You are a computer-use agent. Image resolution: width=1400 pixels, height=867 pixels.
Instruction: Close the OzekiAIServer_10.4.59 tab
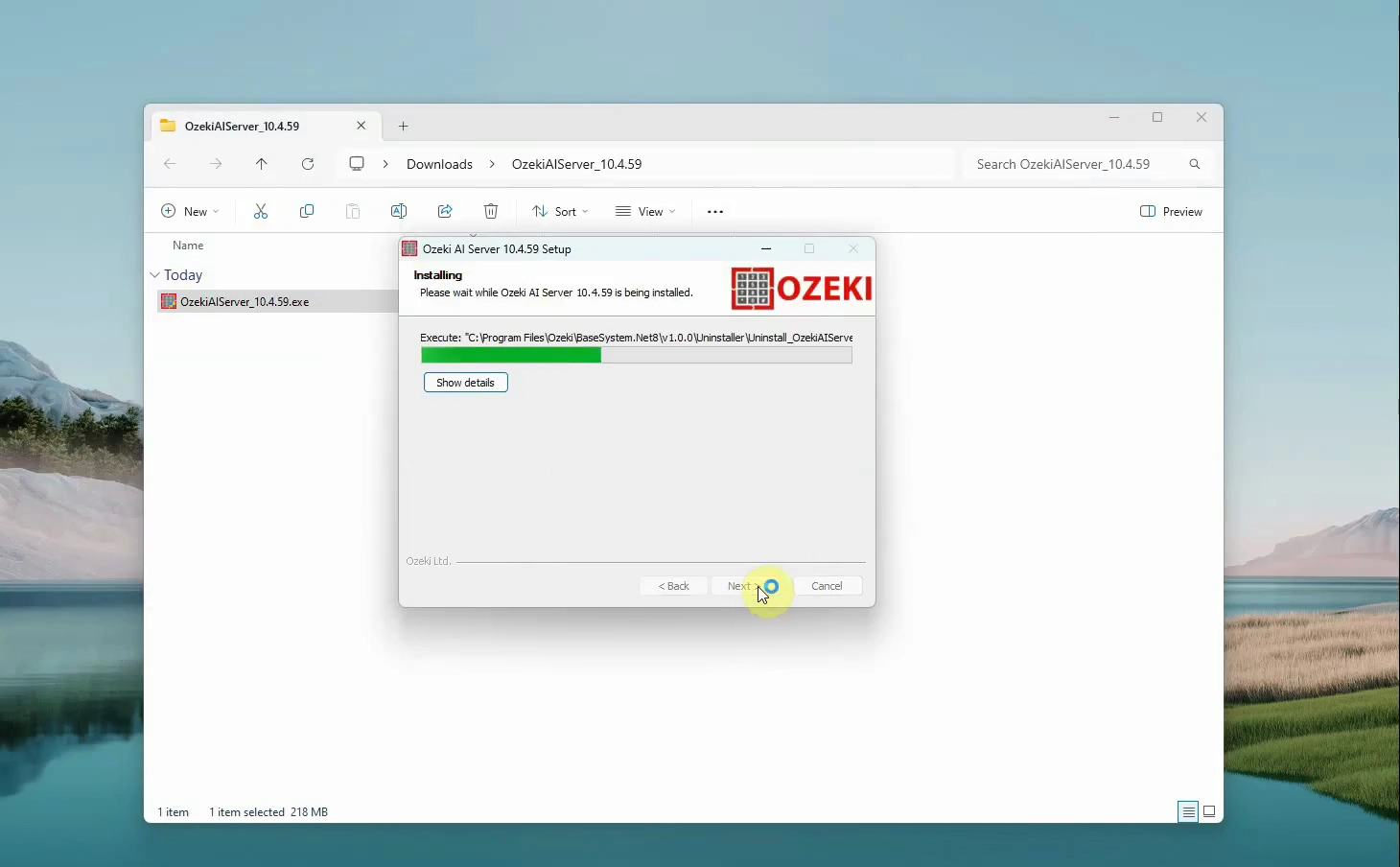[362, 126]
